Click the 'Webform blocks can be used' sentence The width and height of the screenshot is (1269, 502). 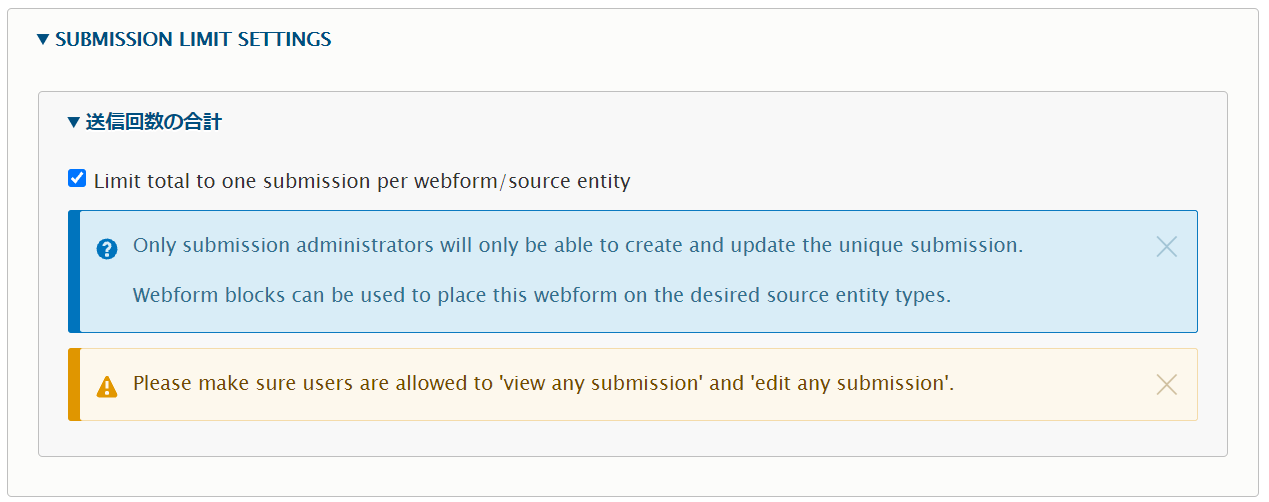click(x=542, y=296)
